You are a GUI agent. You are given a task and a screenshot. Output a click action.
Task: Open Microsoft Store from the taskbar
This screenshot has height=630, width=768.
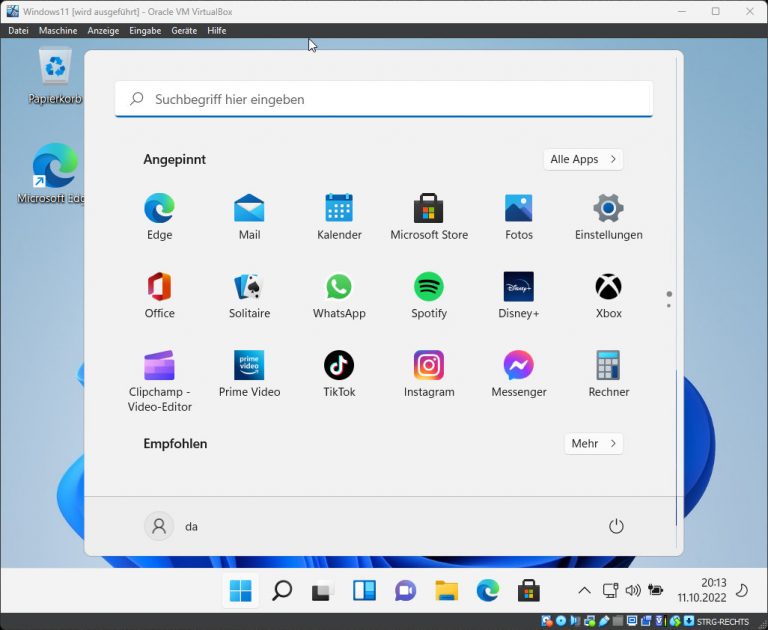528,591
